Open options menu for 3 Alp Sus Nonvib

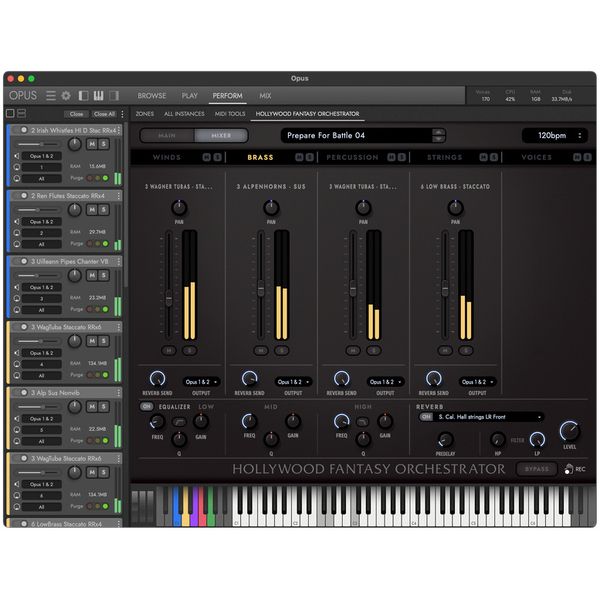point(119,393)
